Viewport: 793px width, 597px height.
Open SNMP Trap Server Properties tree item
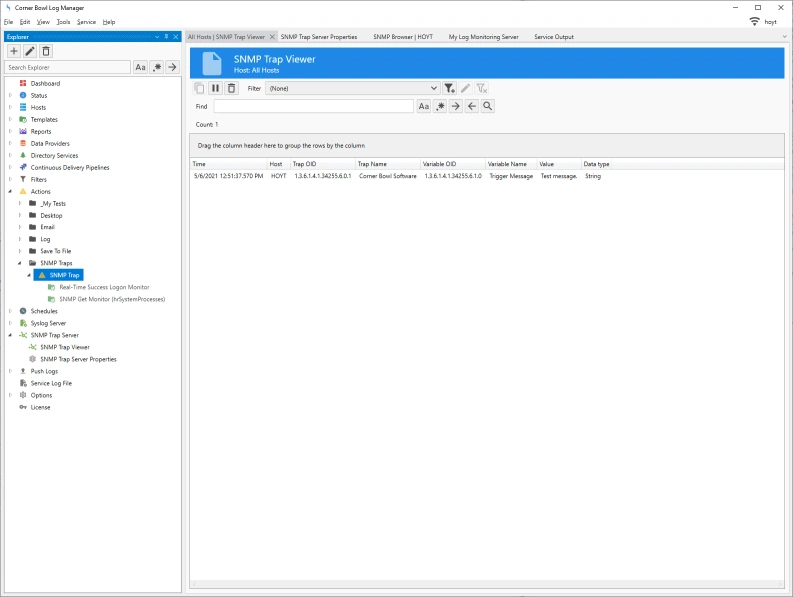point(78,359)
